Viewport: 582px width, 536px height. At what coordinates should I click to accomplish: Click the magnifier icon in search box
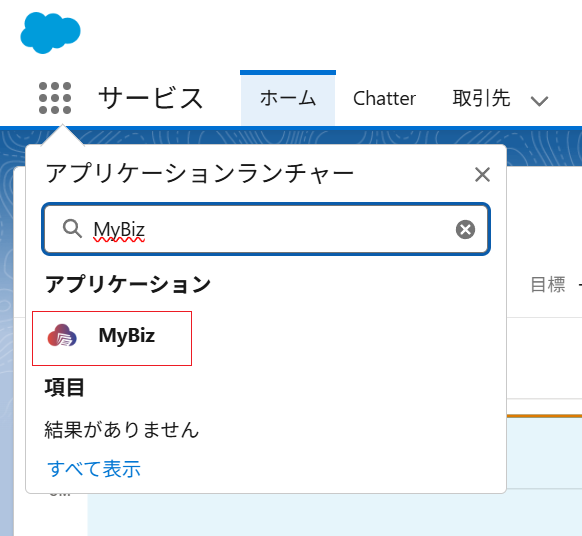pyautogui.click(x=72, y=228)
